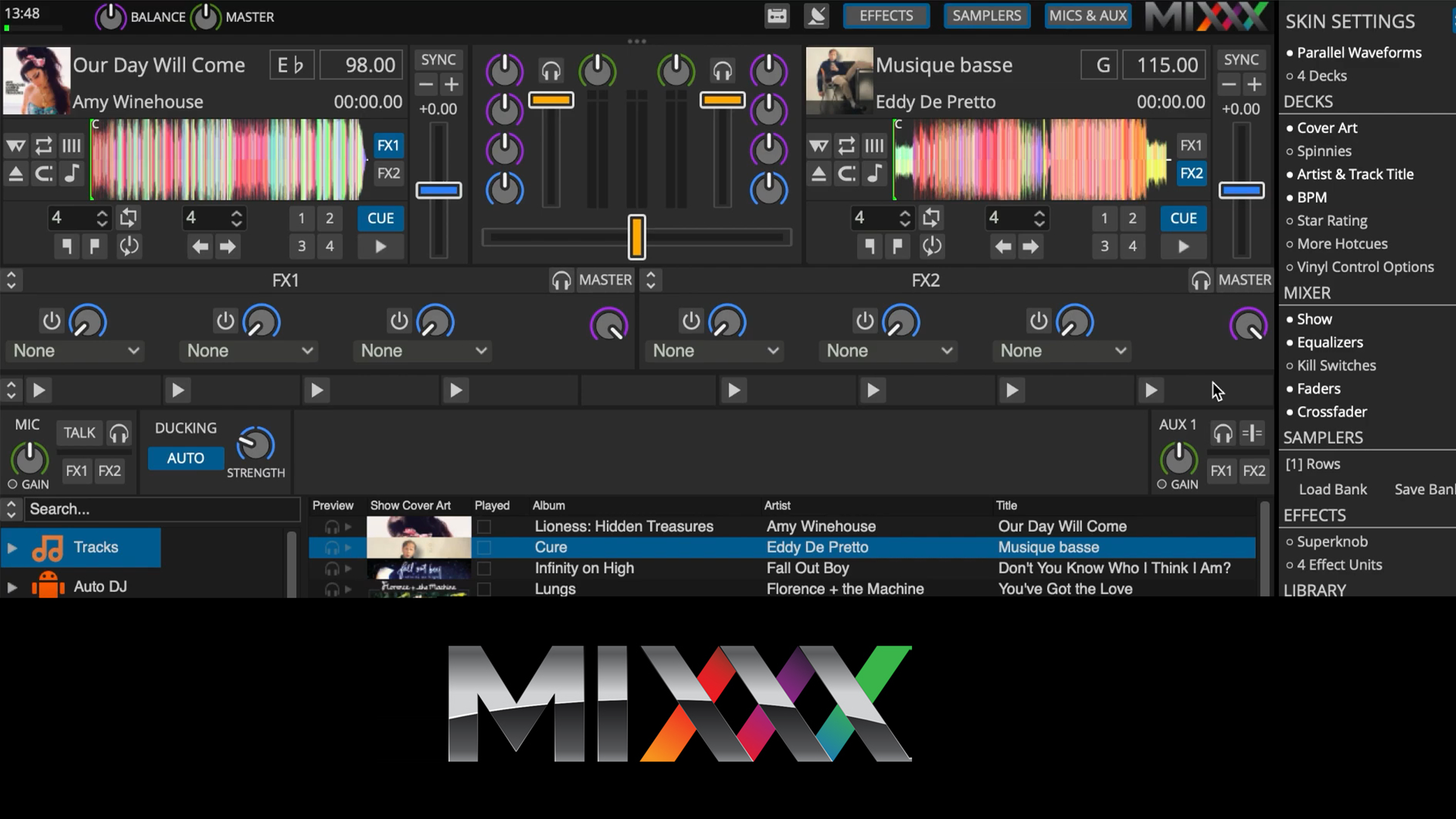Eject the track from the Amy Winehouse deck
The width and height of the screenshot is (1456, 819).
pyautogui.click(x=16, y=174)
